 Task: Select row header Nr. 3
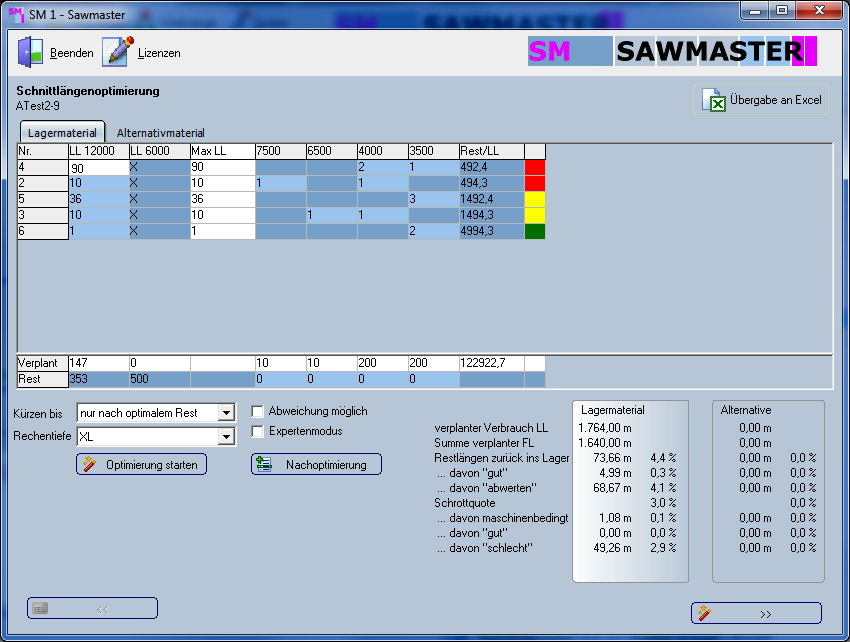point(43,215)
